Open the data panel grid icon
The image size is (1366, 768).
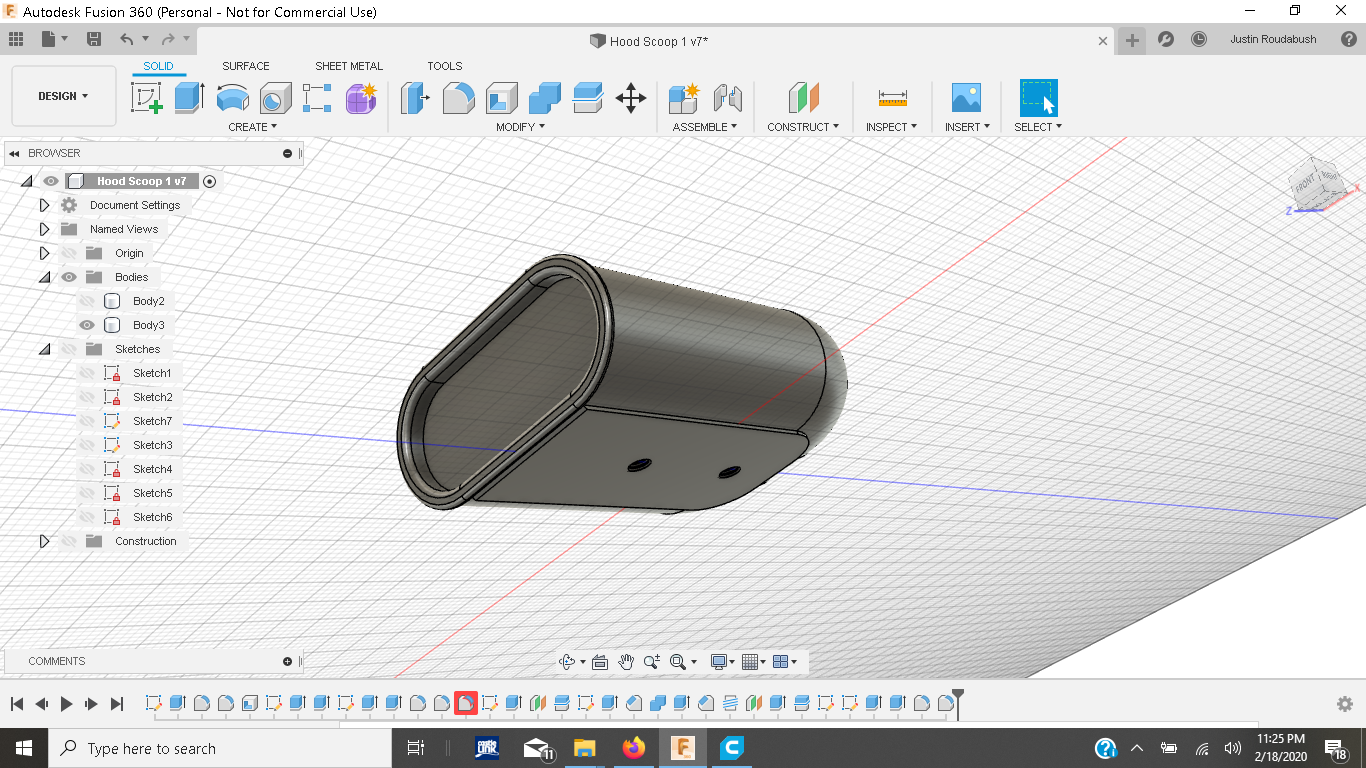pos(16,40)
